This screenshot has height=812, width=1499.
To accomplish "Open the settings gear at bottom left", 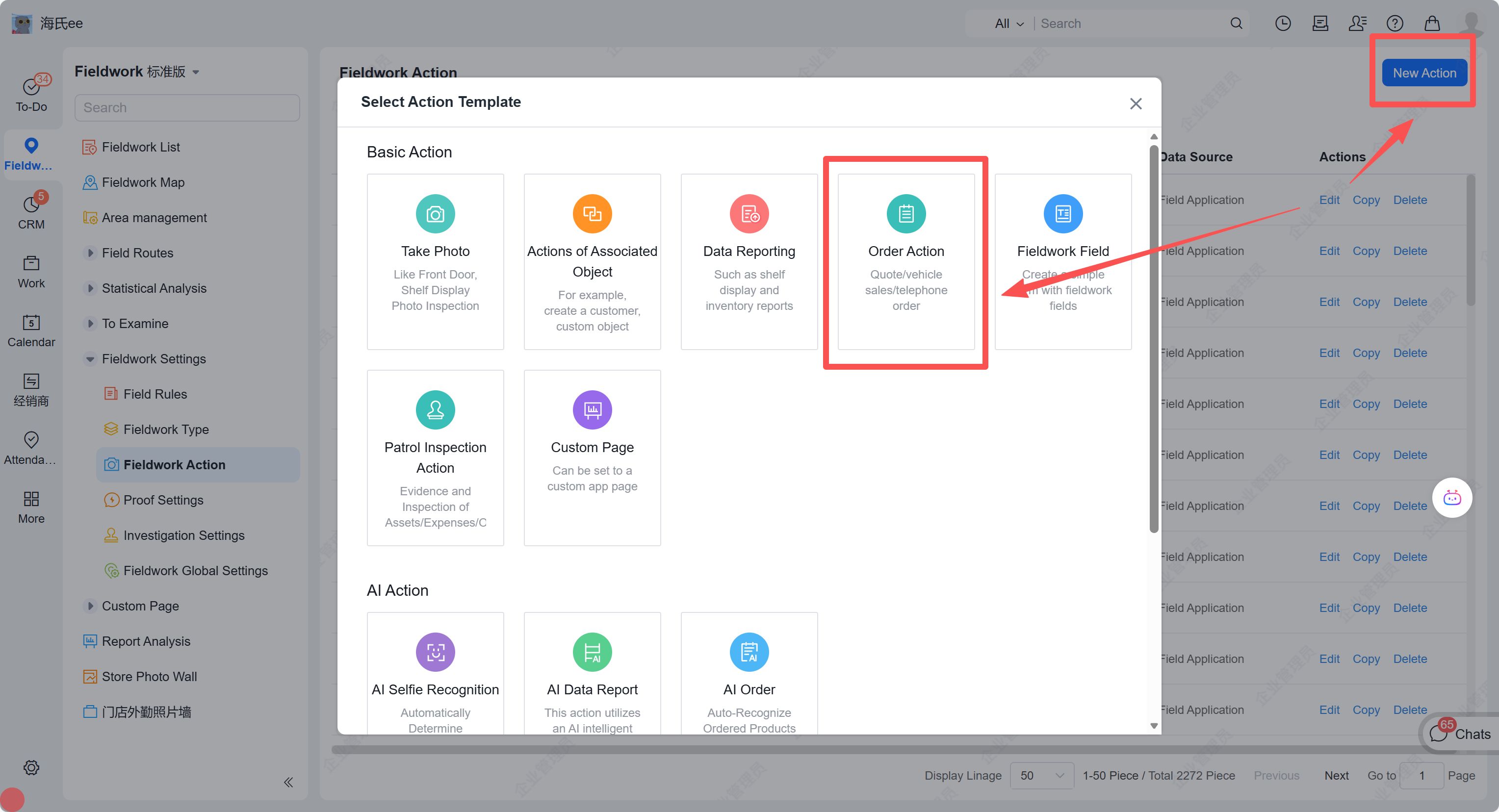I will [x=31, y=767].
